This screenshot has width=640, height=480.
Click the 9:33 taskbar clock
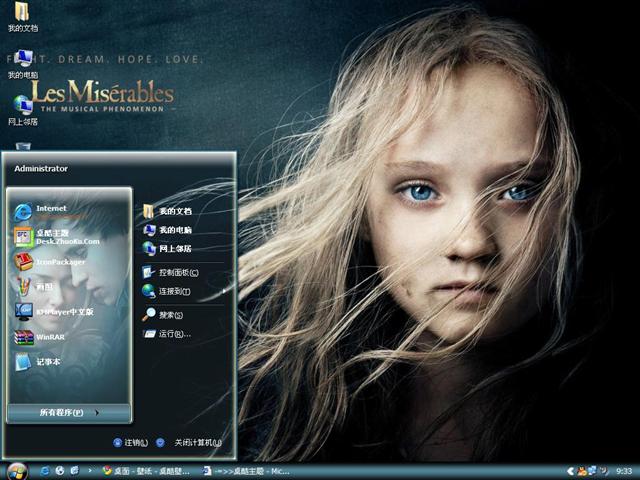624,471
